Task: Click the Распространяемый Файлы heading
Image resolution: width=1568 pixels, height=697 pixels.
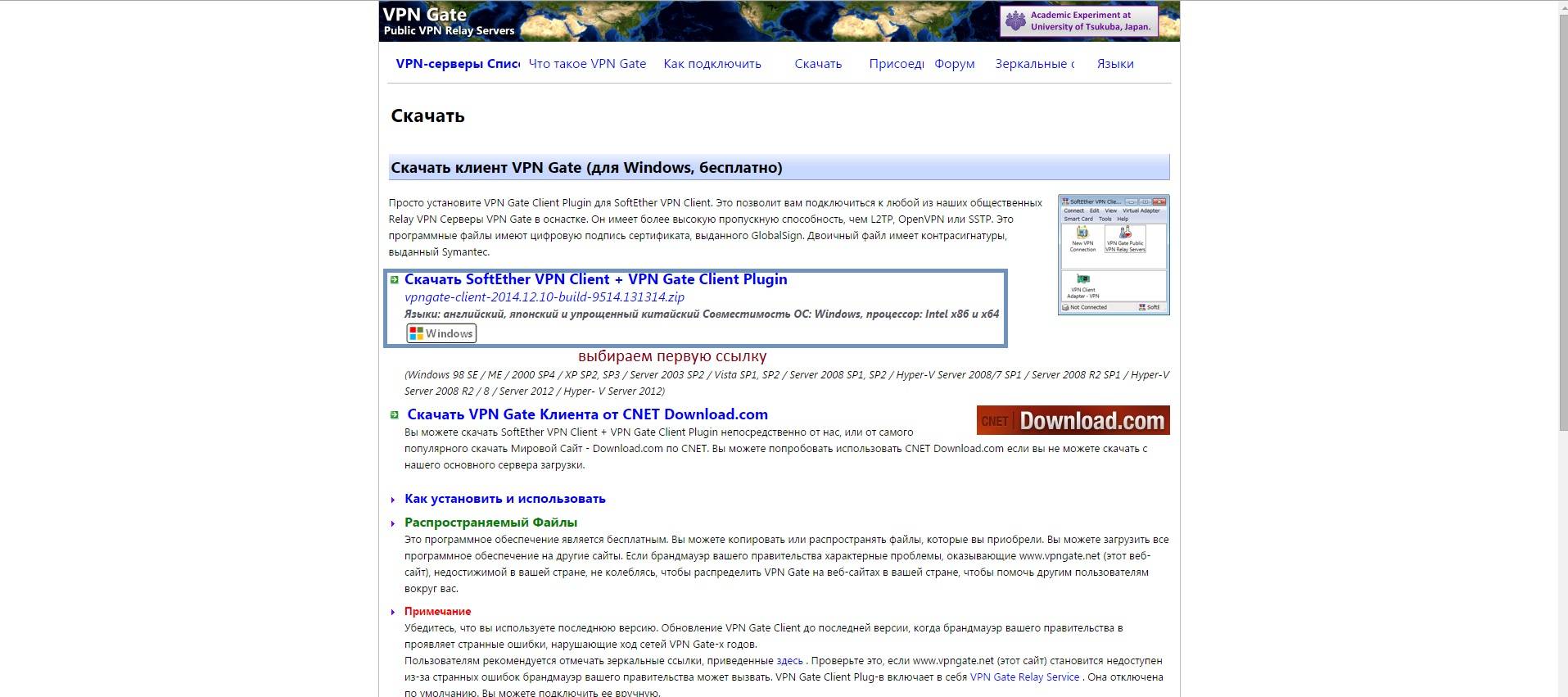Action: (x=490, y=523)
